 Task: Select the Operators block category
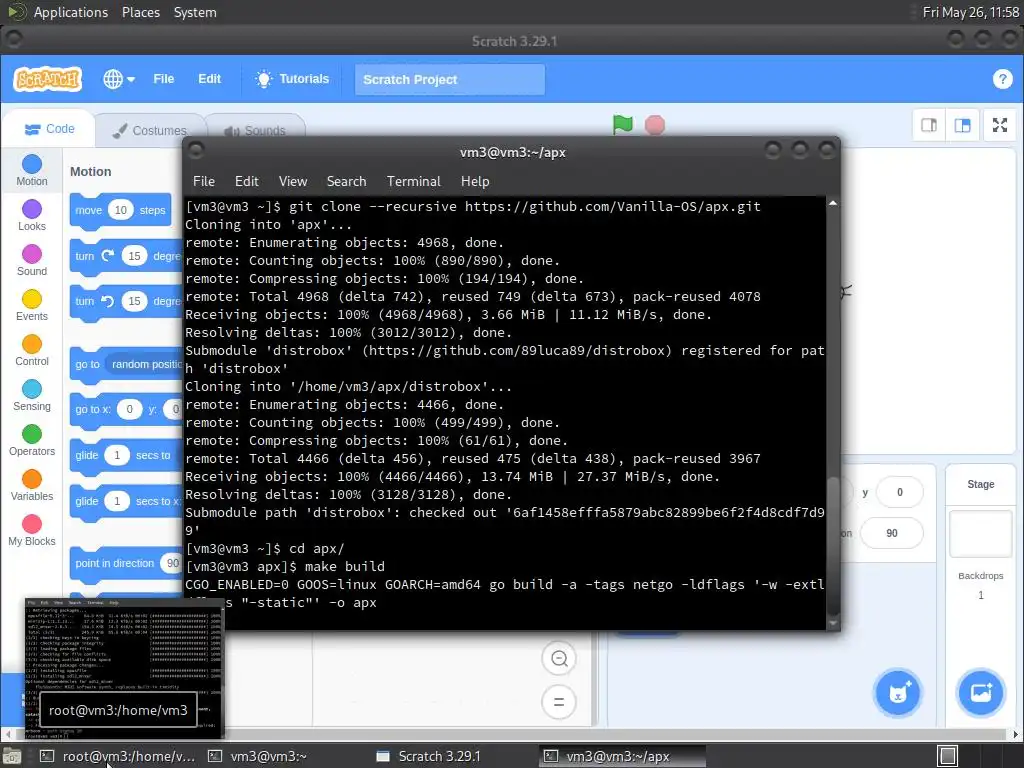point(32,441)
